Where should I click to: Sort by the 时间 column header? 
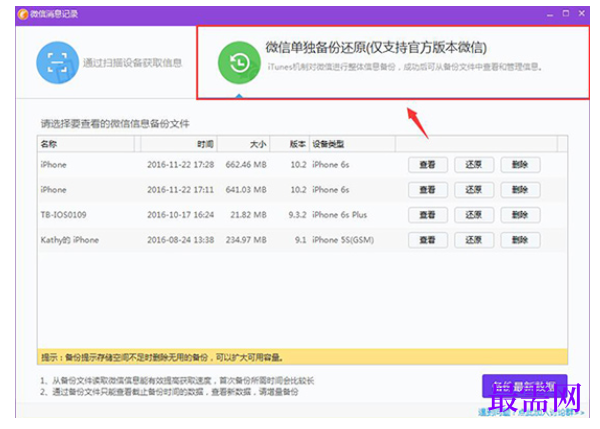point(178,144)
